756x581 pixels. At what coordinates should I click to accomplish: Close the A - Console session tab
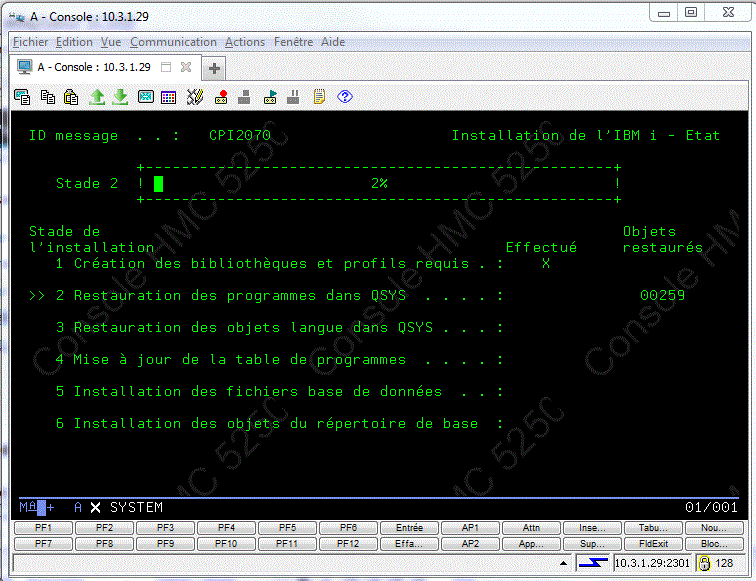coord(186,67)
